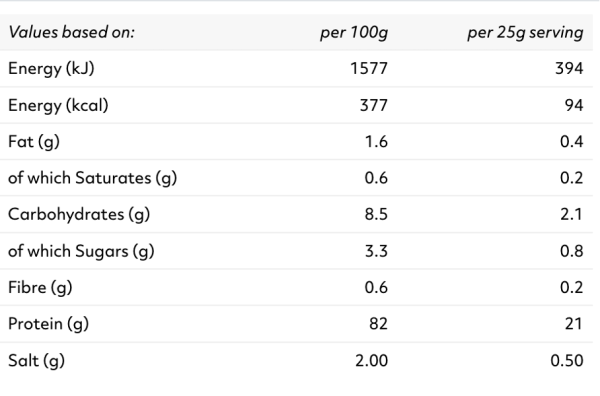Click the Fibre (g) row label
This screenshot has height=396, width=600.
[x=40, y=287]
